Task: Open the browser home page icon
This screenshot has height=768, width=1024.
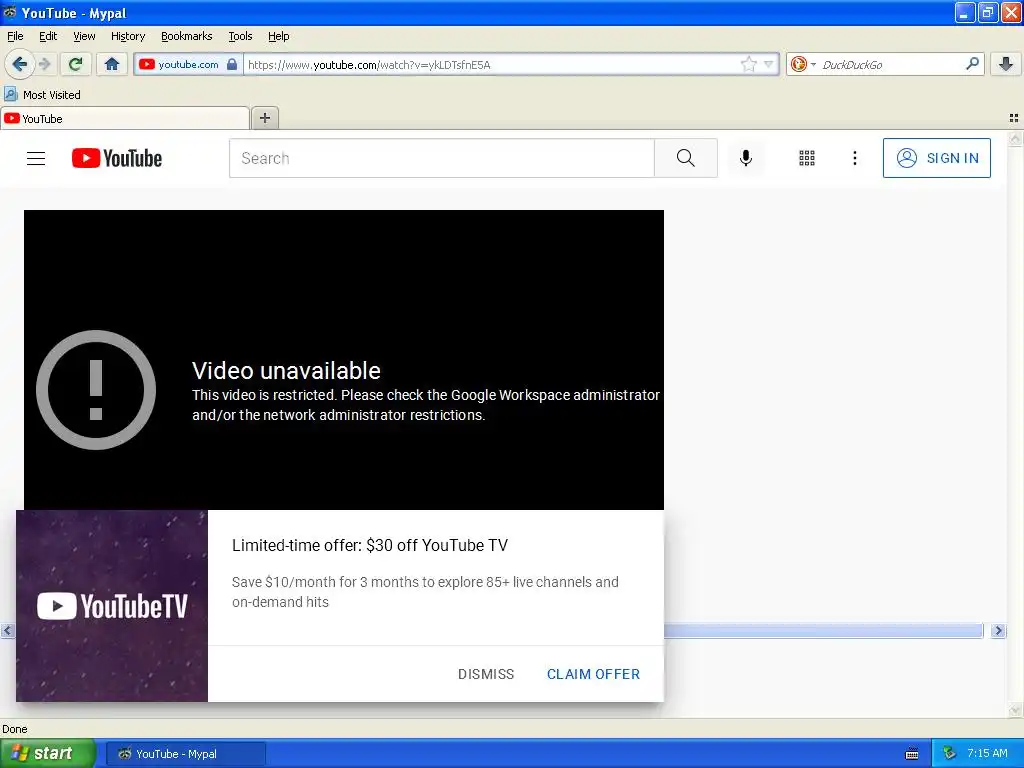Action: pos(112,64)
